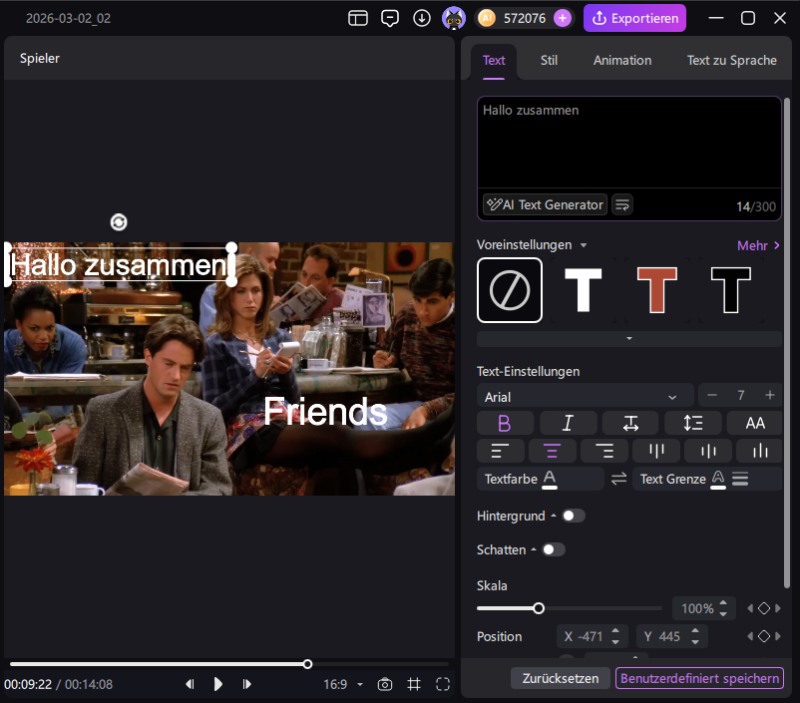Click the snapshot camera icon
The width and height of the screenshot is (800, 703).
(384, 684)
